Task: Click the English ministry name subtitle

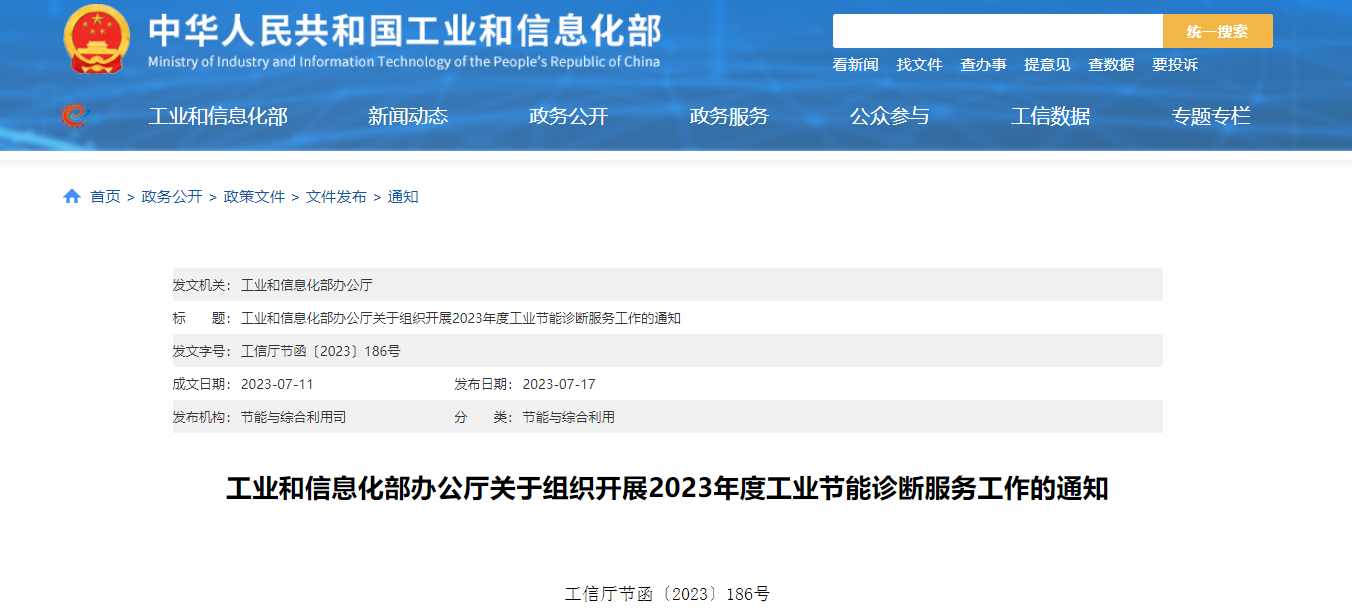Action: [x=404, y=62]
